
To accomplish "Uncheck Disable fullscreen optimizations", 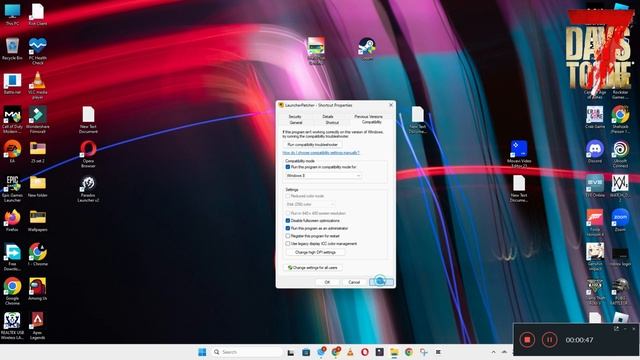I will click(x=288, y=220).
